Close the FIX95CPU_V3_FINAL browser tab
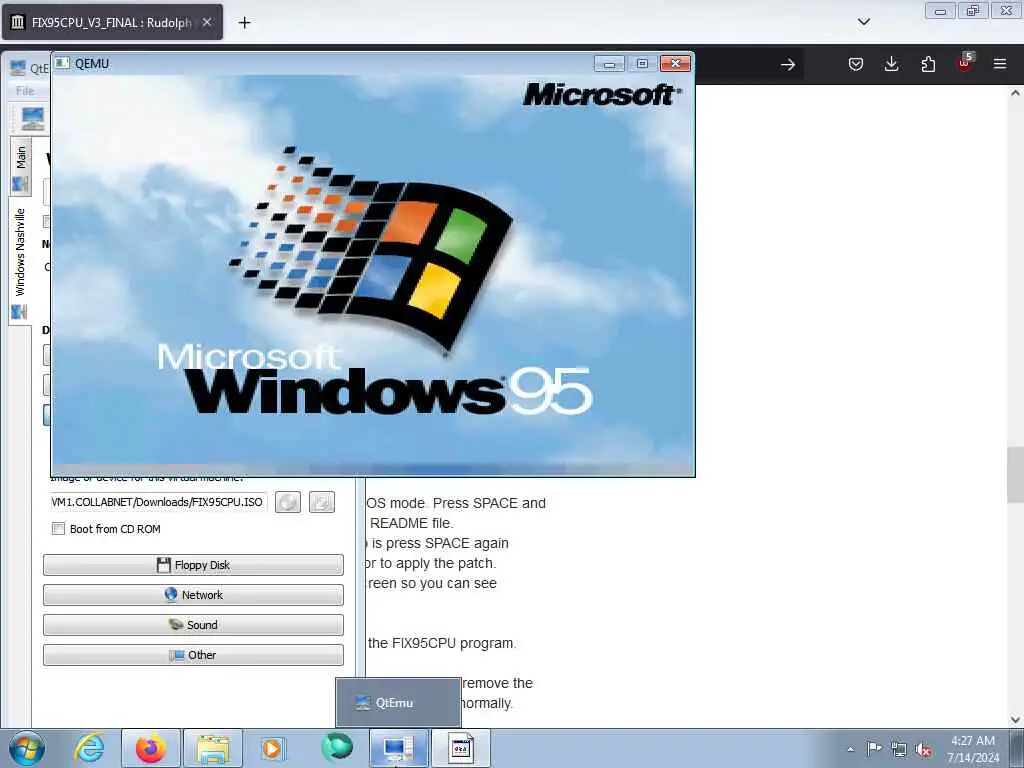 click(206, 22)
